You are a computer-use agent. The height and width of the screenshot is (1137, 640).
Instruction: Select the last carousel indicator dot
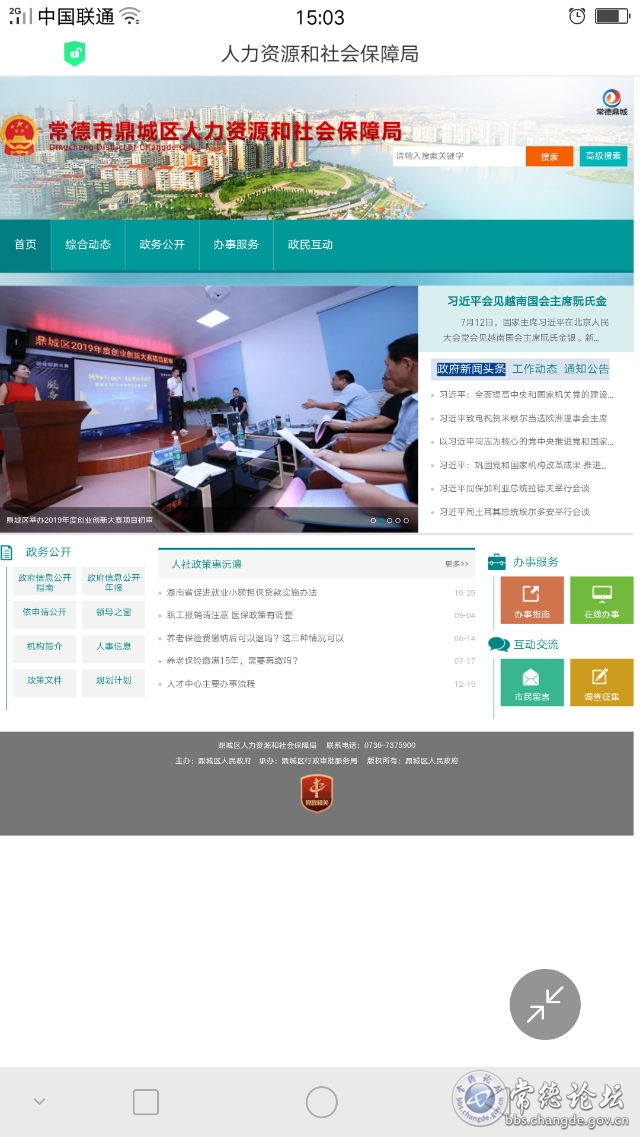point(407,521)
